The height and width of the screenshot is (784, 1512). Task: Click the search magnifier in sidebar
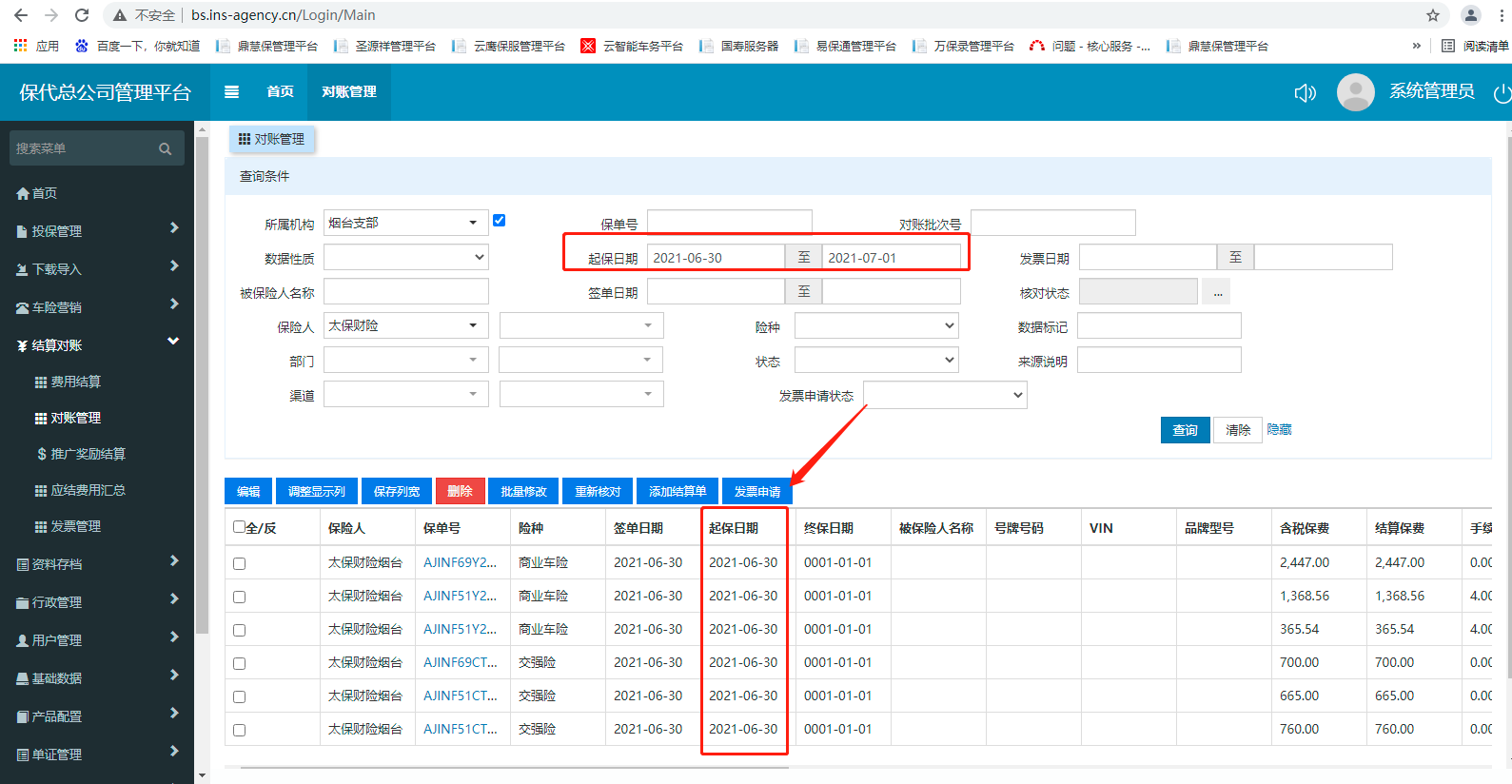(x=166, y=149)
